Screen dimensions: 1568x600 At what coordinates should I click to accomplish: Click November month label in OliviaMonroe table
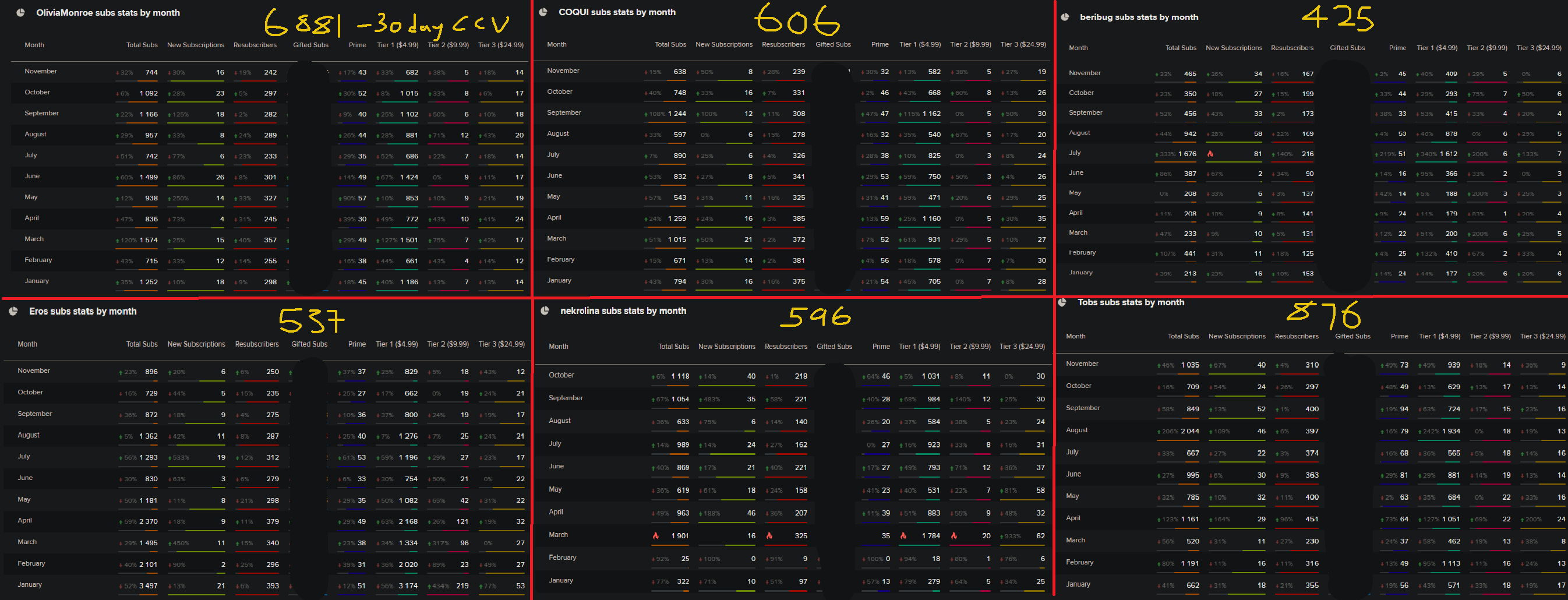[41, 71]
